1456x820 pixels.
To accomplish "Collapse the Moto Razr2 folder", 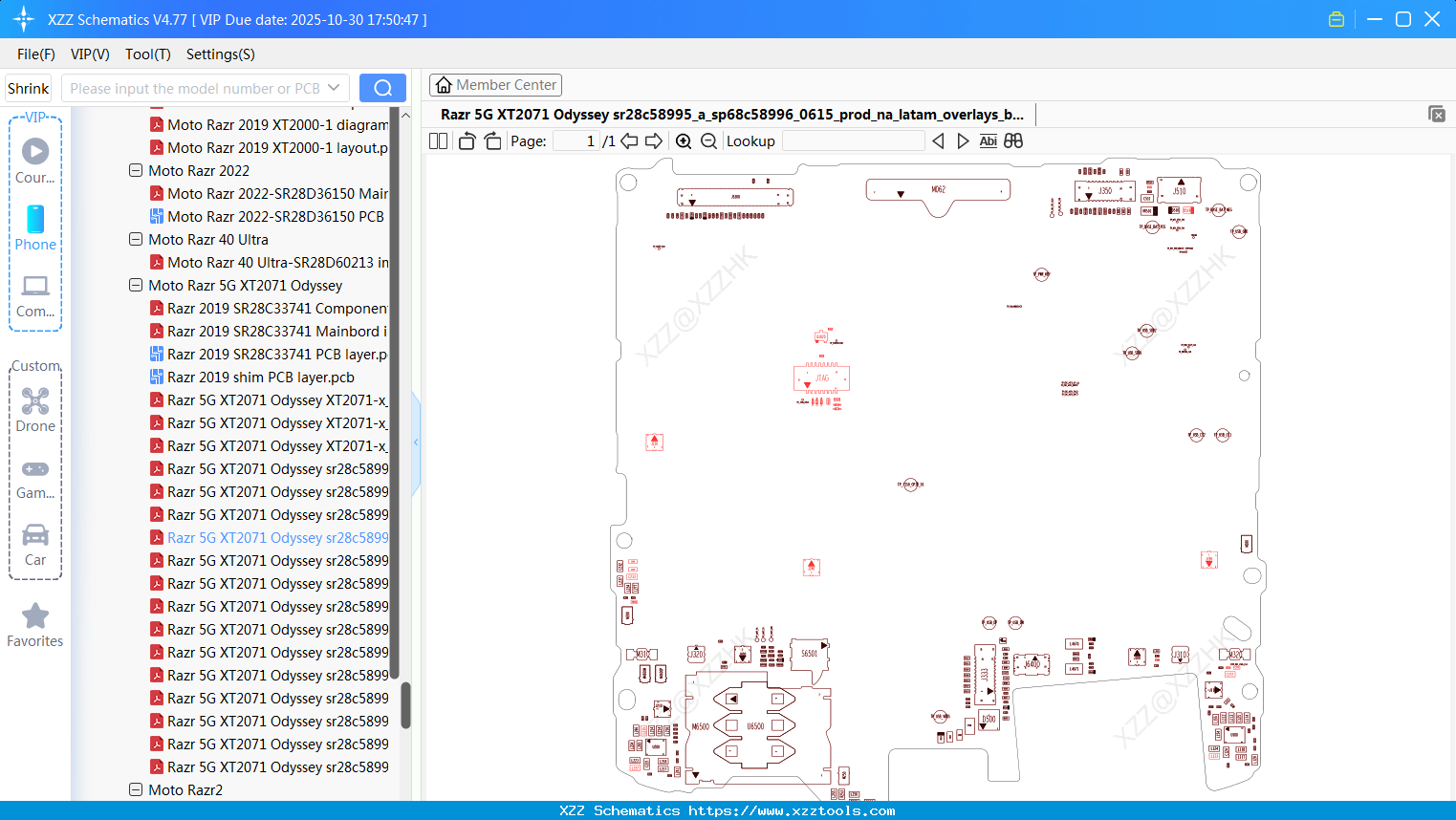I will coord(136,789).
